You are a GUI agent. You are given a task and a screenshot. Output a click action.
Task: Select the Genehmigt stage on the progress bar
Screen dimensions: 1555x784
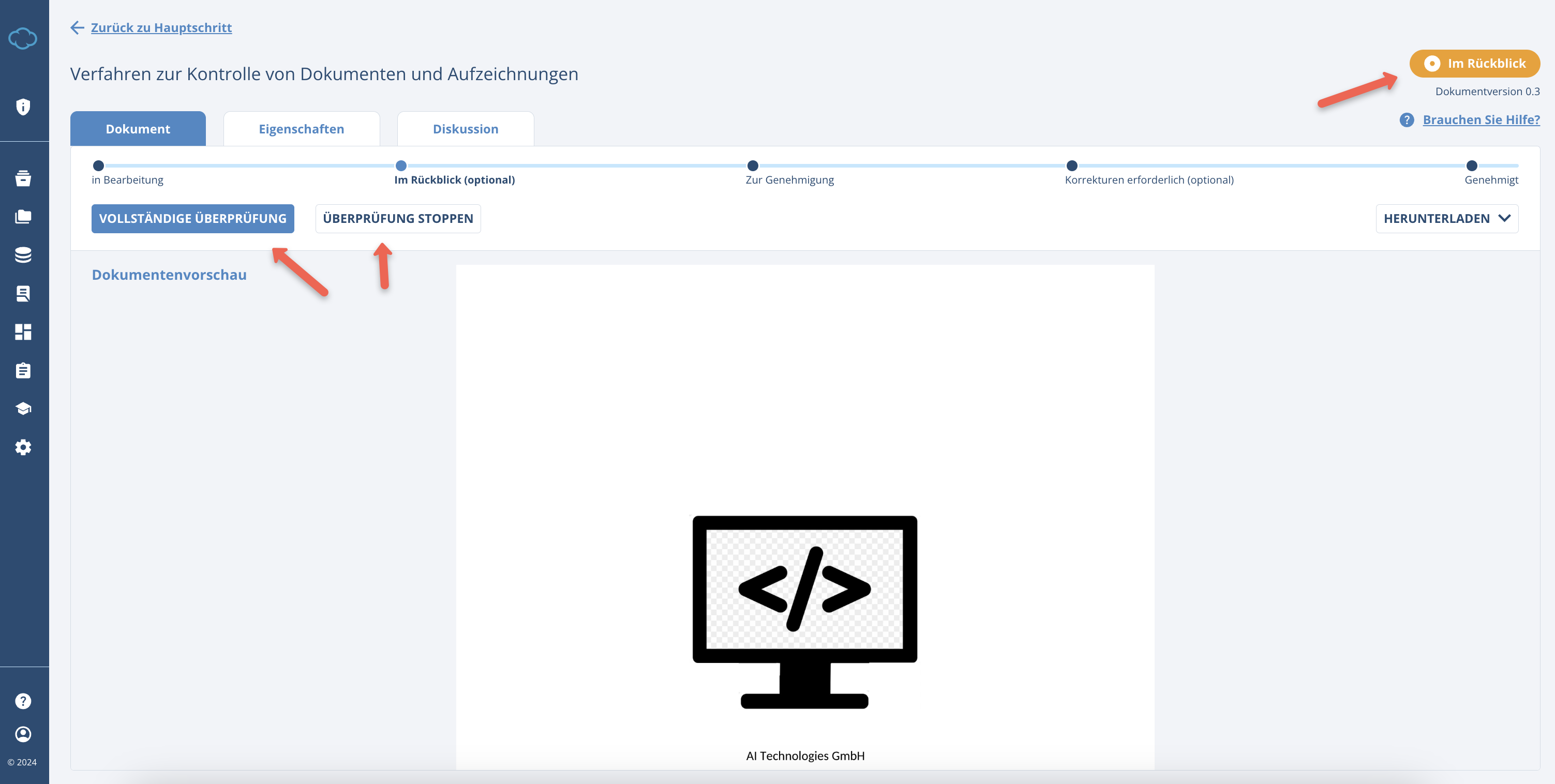1472,165
